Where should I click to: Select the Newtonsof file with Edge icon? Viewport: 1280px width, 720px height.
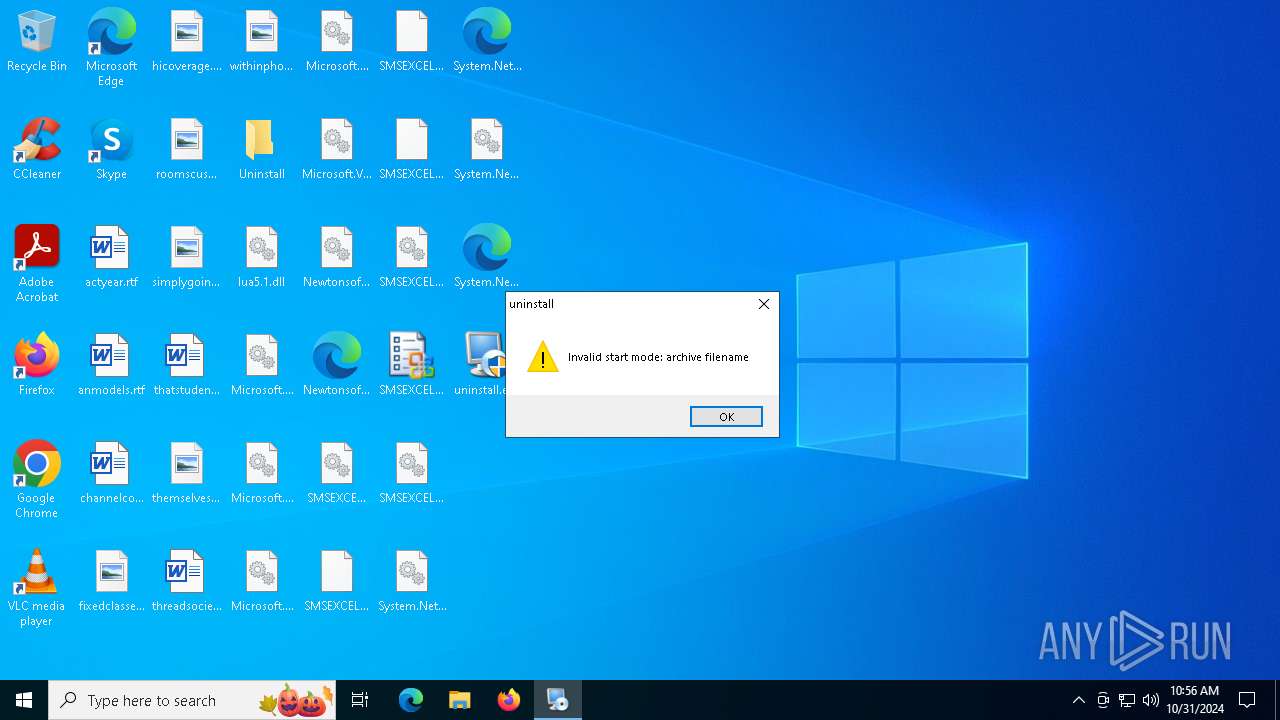pos(337,366)
